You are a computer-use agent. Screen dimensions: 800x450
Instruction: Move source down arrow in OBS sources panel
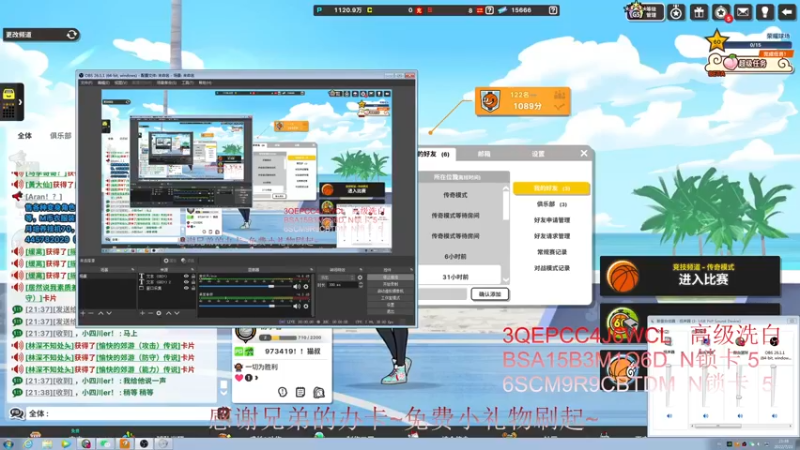tap(177, 313)
